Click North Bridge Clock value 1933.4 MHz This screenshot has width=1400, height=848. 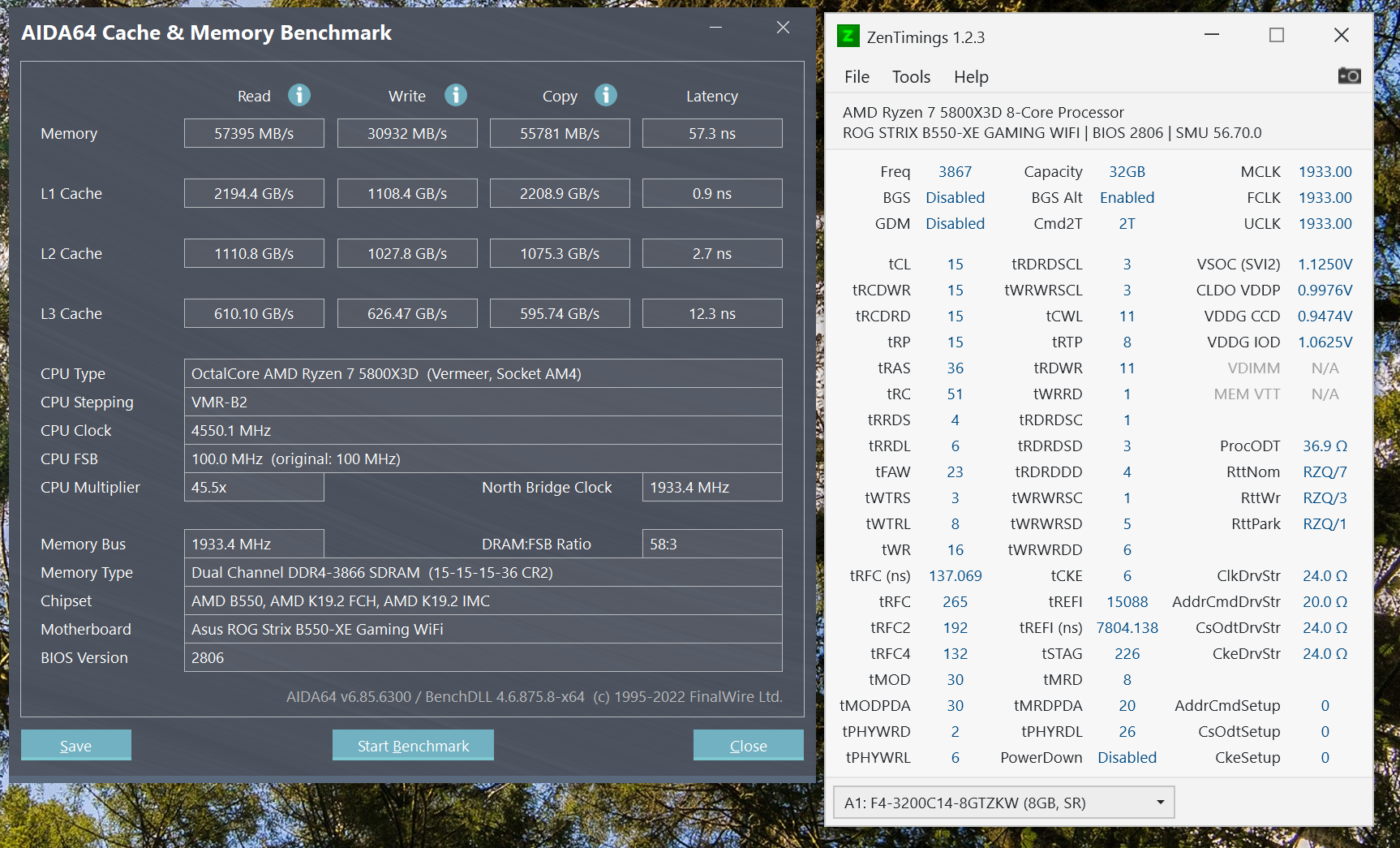[x=712, y=487]
